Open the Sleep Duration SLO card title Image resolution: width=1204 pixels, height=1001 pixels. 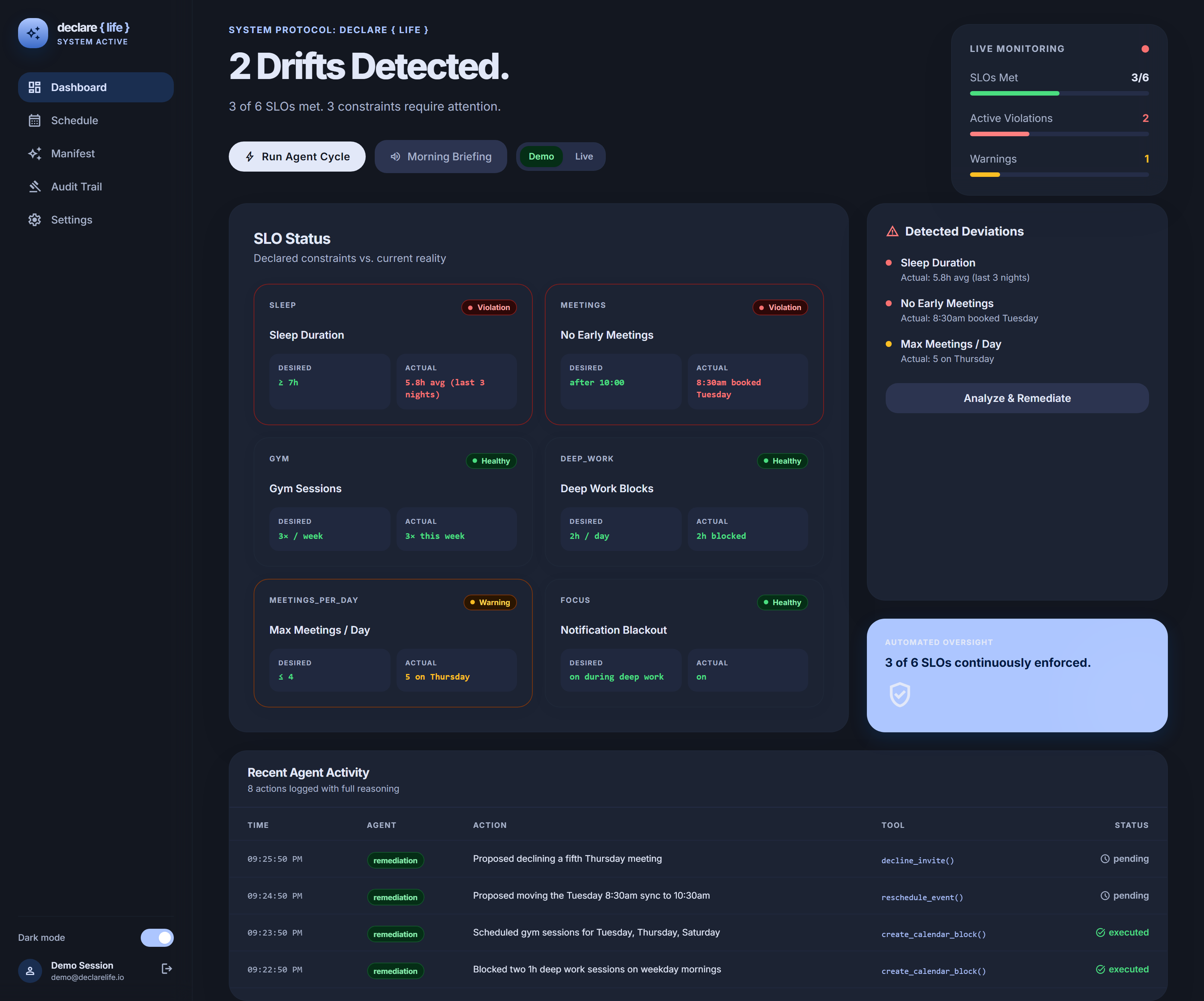click(x=306, y=335)
